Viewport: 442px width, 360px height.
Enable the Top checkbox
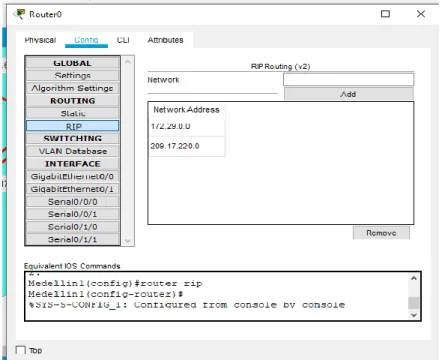21,350
